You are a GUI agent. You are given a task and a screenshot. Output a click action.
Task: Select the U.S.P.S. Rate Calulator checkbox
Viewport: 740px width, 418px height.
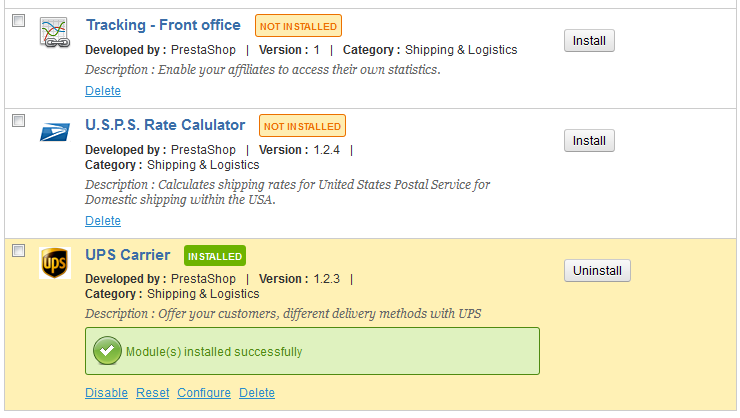[18, 121]
